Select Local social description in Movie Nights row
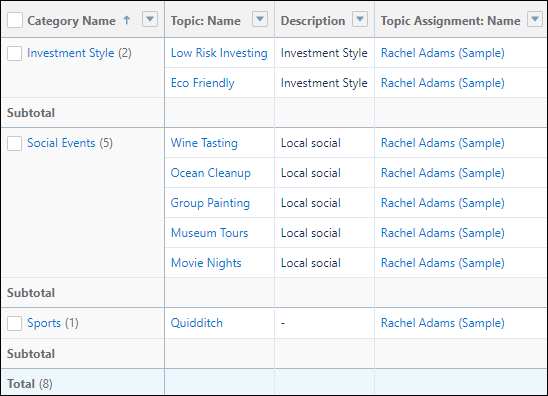Image resolution: width=548 pixels, height=396 pixels. pos(311,263)
